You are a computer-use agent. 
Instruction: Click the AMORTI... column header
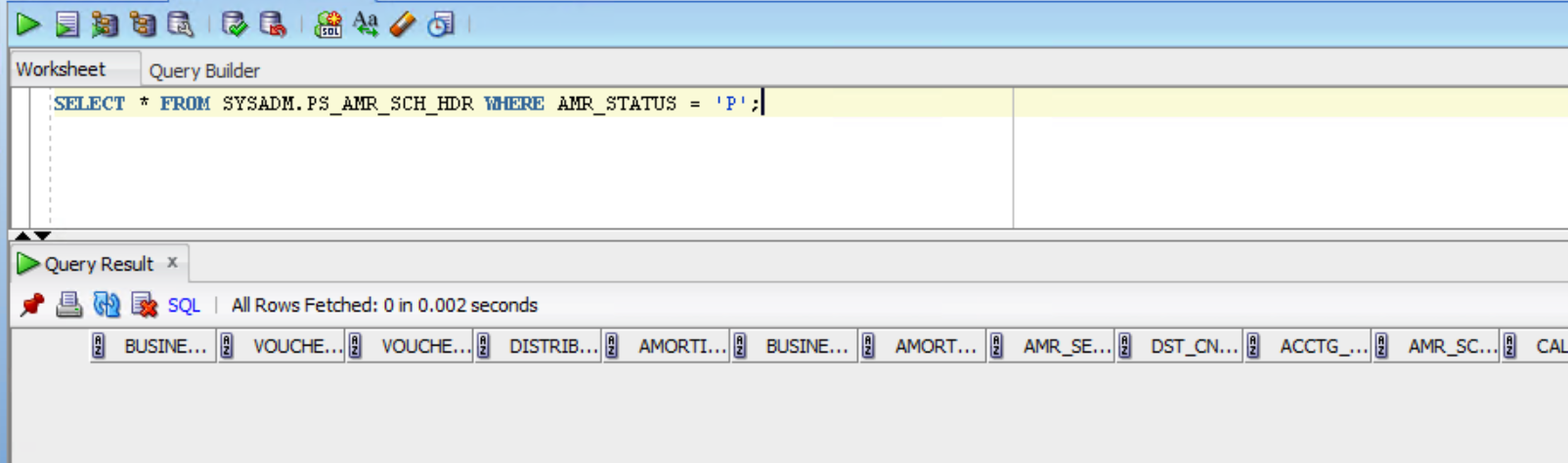[x=667, y=346]
